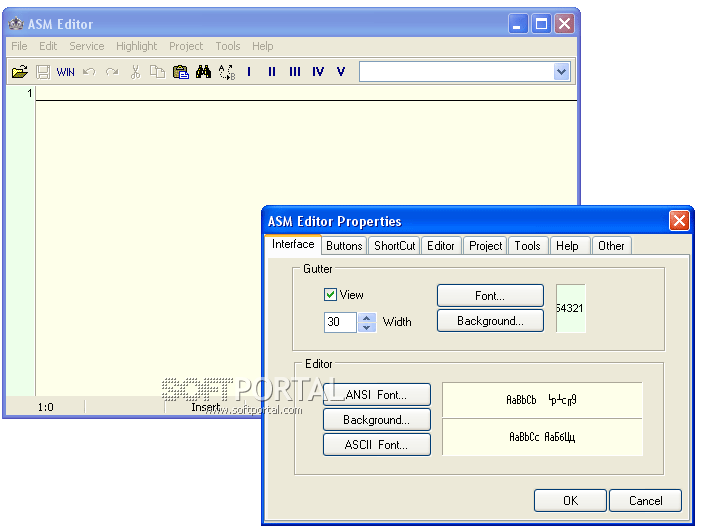This screenshot has height=531, width=701.
Task: Select the Interface tab in Properties
Action: 293,244
